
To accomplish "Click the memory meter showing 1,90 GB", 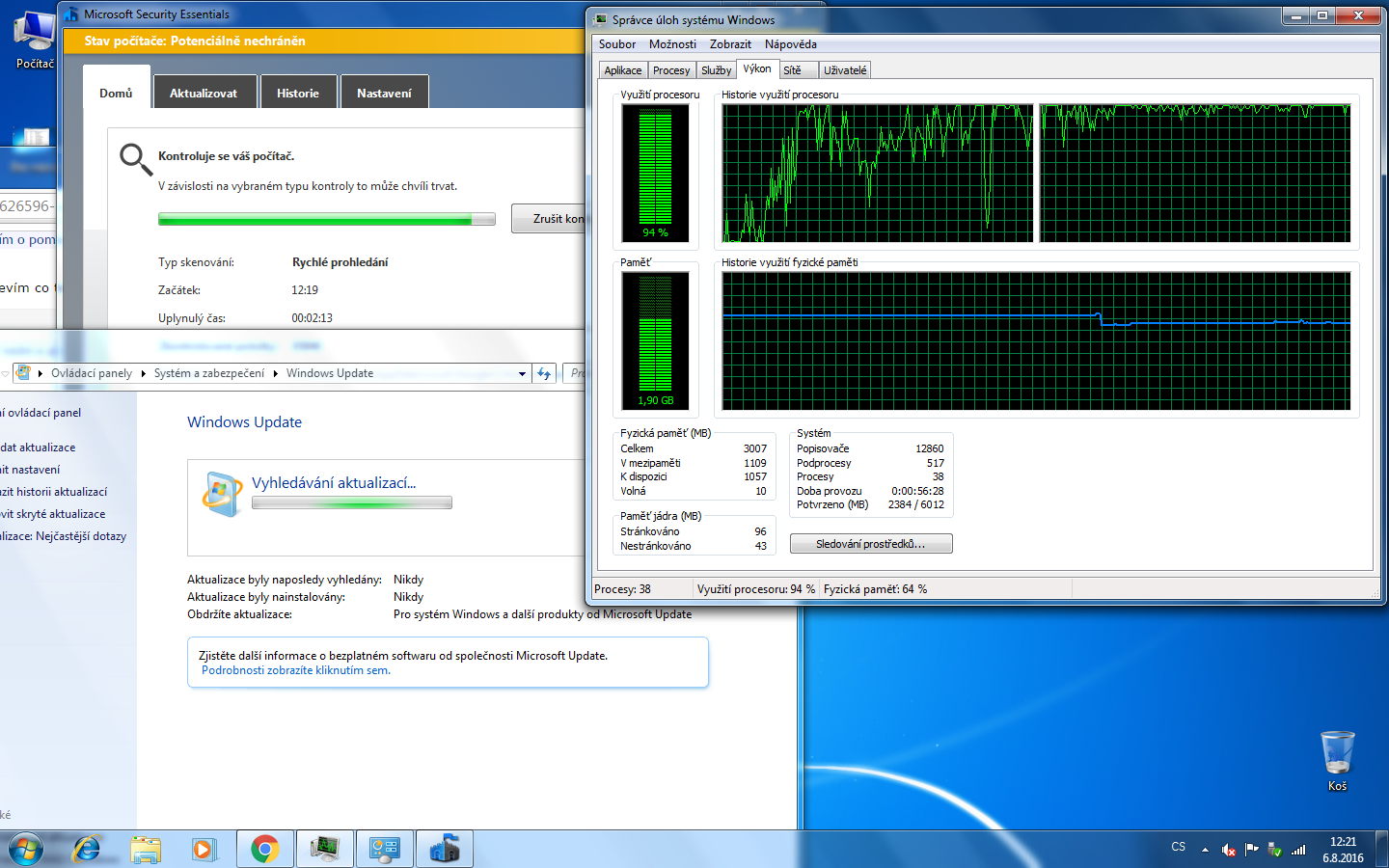I will click(x=656, y=341).
